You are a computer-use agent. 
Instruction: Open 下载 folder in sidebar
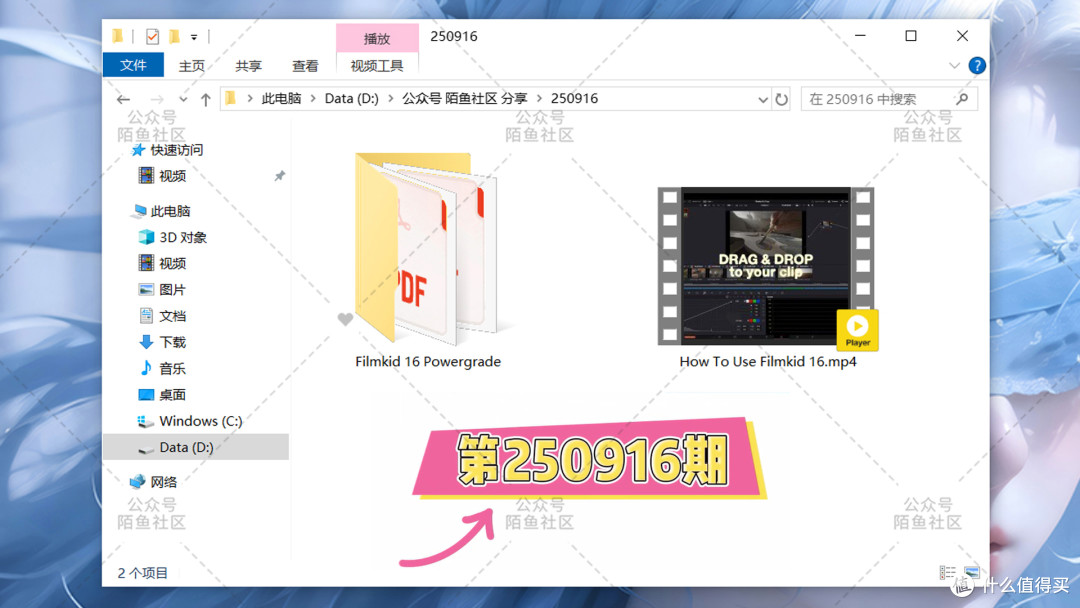(172, 342)
